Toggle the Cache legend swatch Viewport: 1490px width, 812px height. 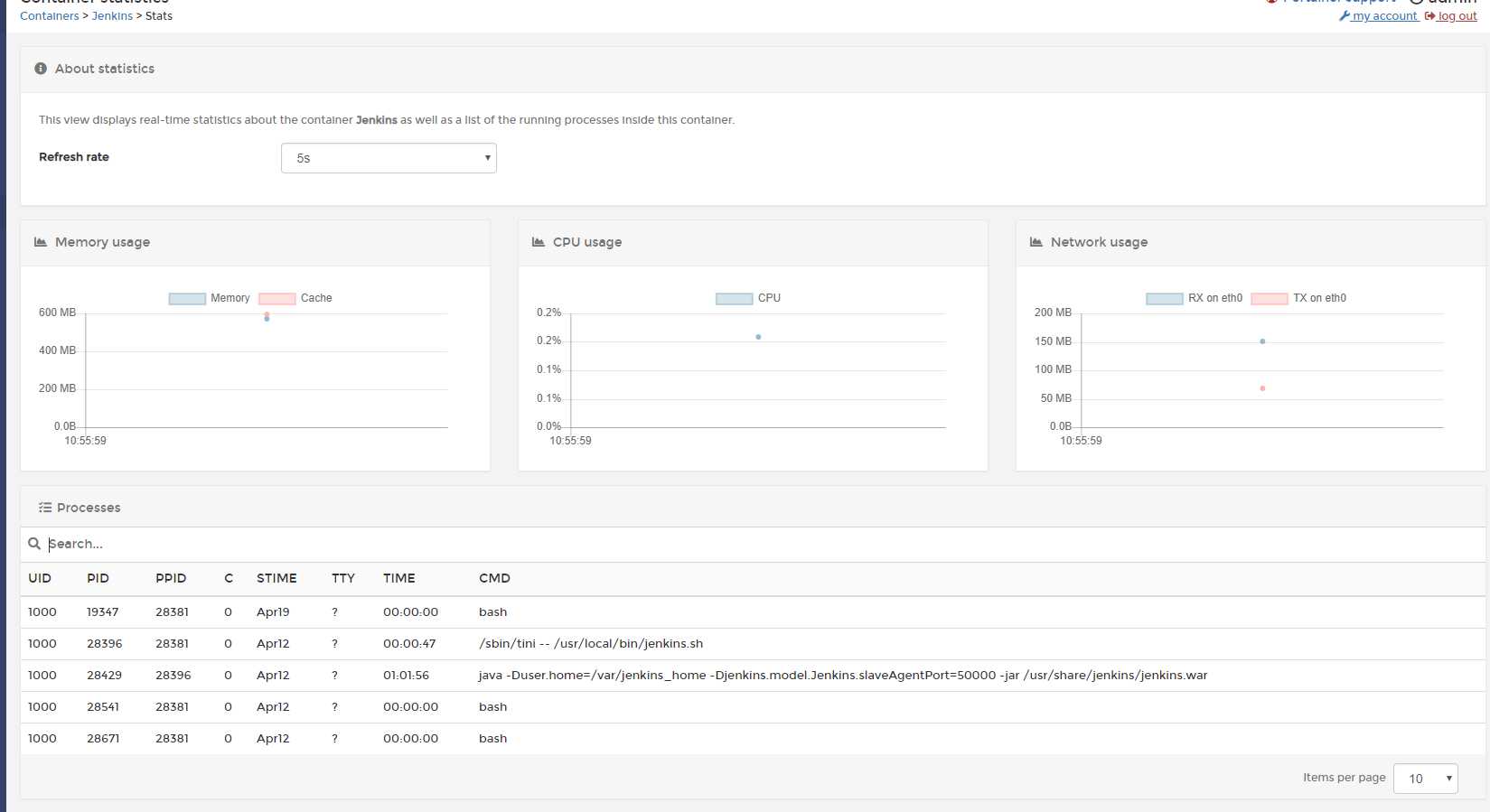(x=277, y=299)
